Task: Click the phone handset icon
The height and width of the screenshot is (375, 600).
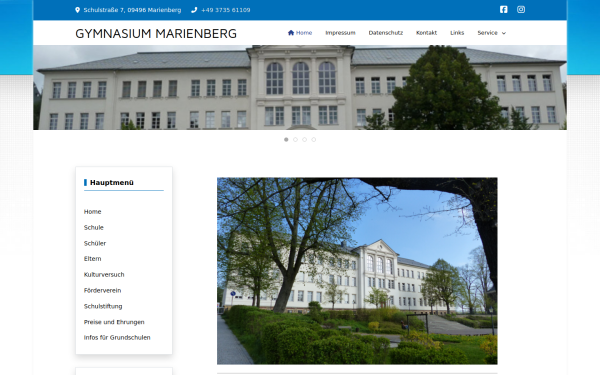Action: (x=194, y=10)
